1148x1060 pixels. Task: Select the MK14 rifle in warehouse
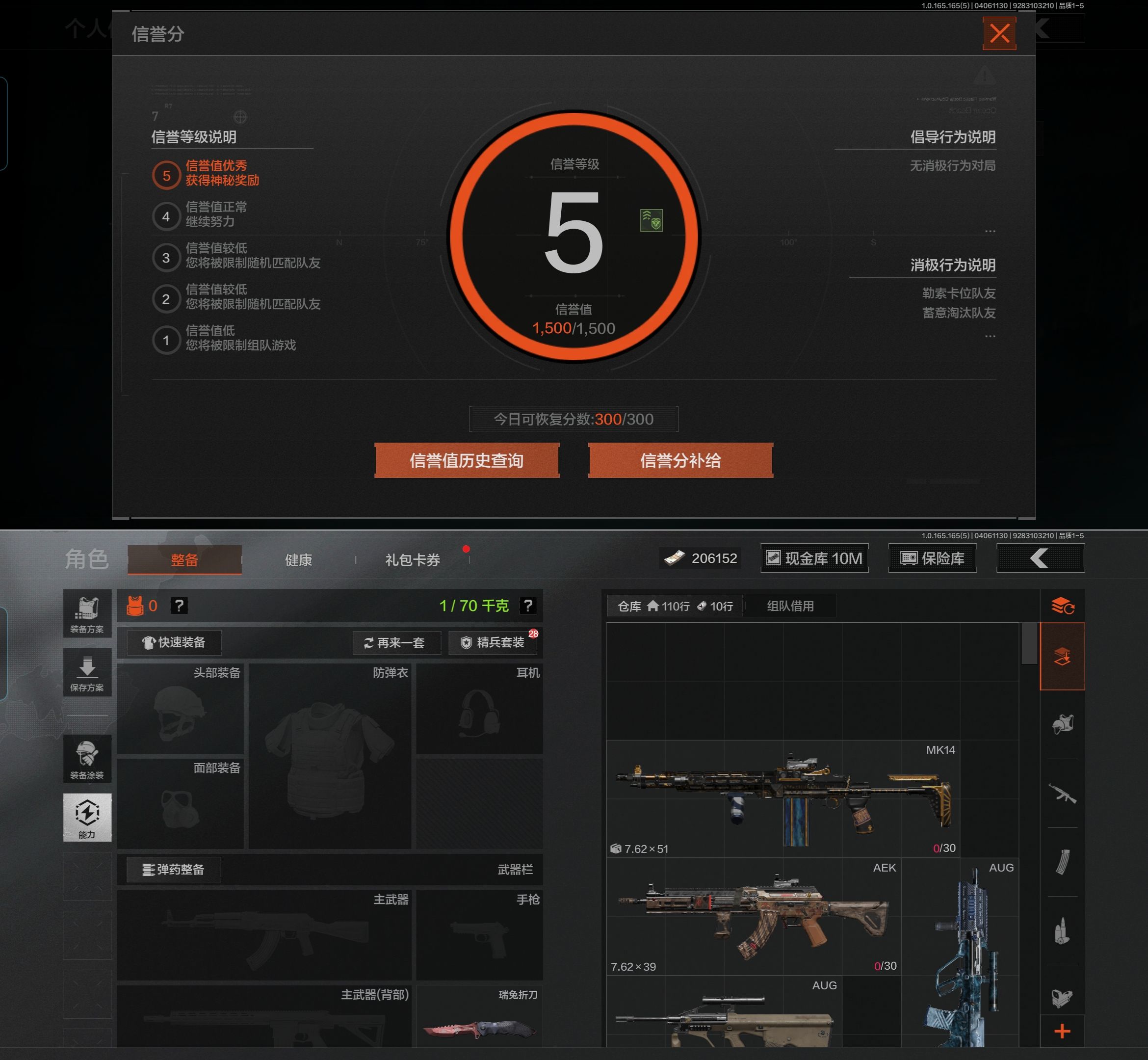click(x=783, y=798)
